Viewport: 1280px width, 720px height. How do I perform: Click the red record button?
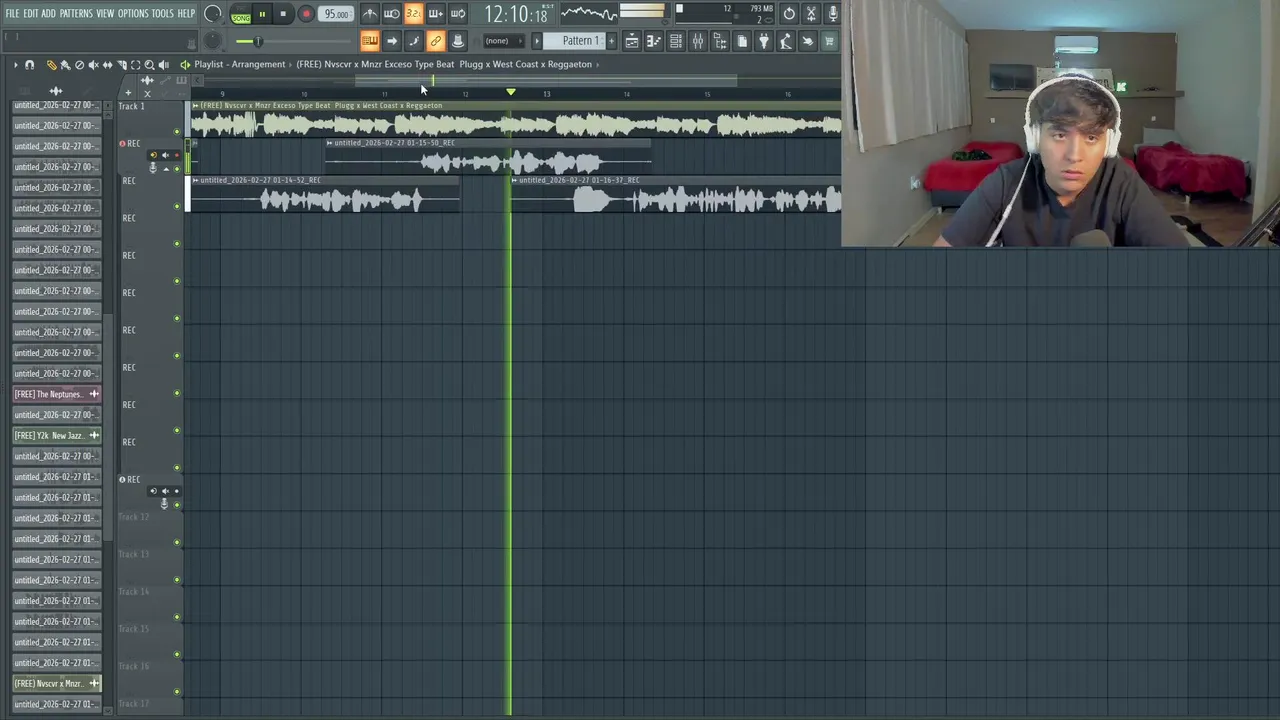click(x=306, y=15)
